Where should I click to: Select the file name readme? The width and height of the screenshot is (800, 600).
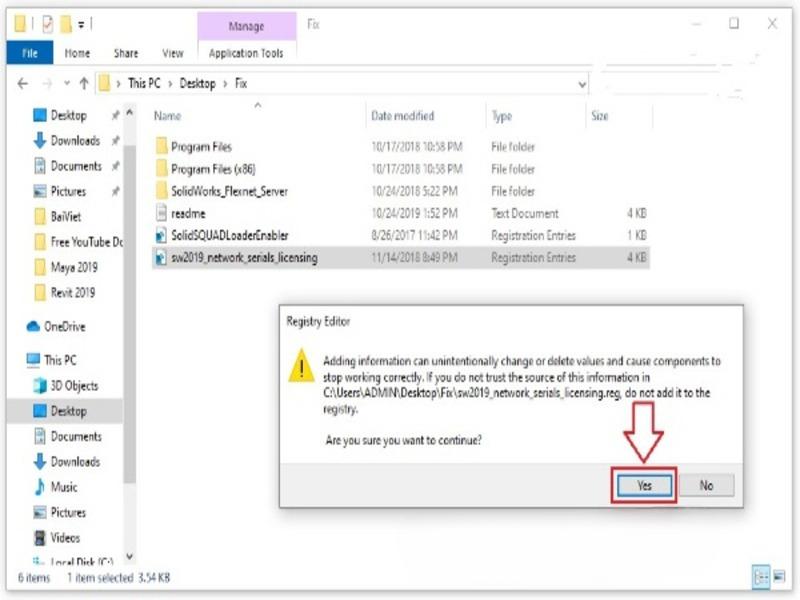point(188,213)
